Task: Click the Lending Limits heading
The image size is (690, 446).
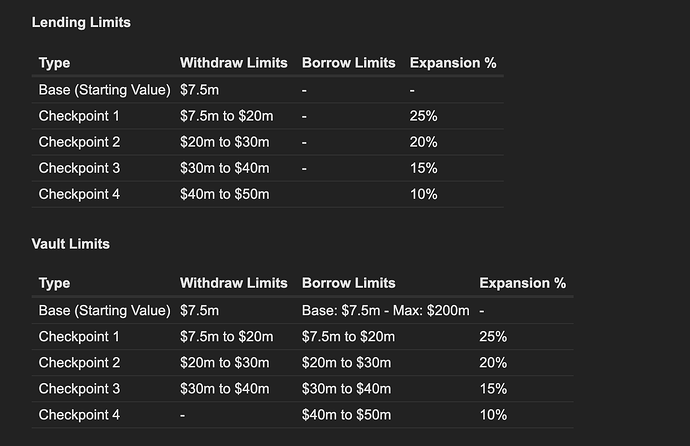Action: click(x=81, y=22)
